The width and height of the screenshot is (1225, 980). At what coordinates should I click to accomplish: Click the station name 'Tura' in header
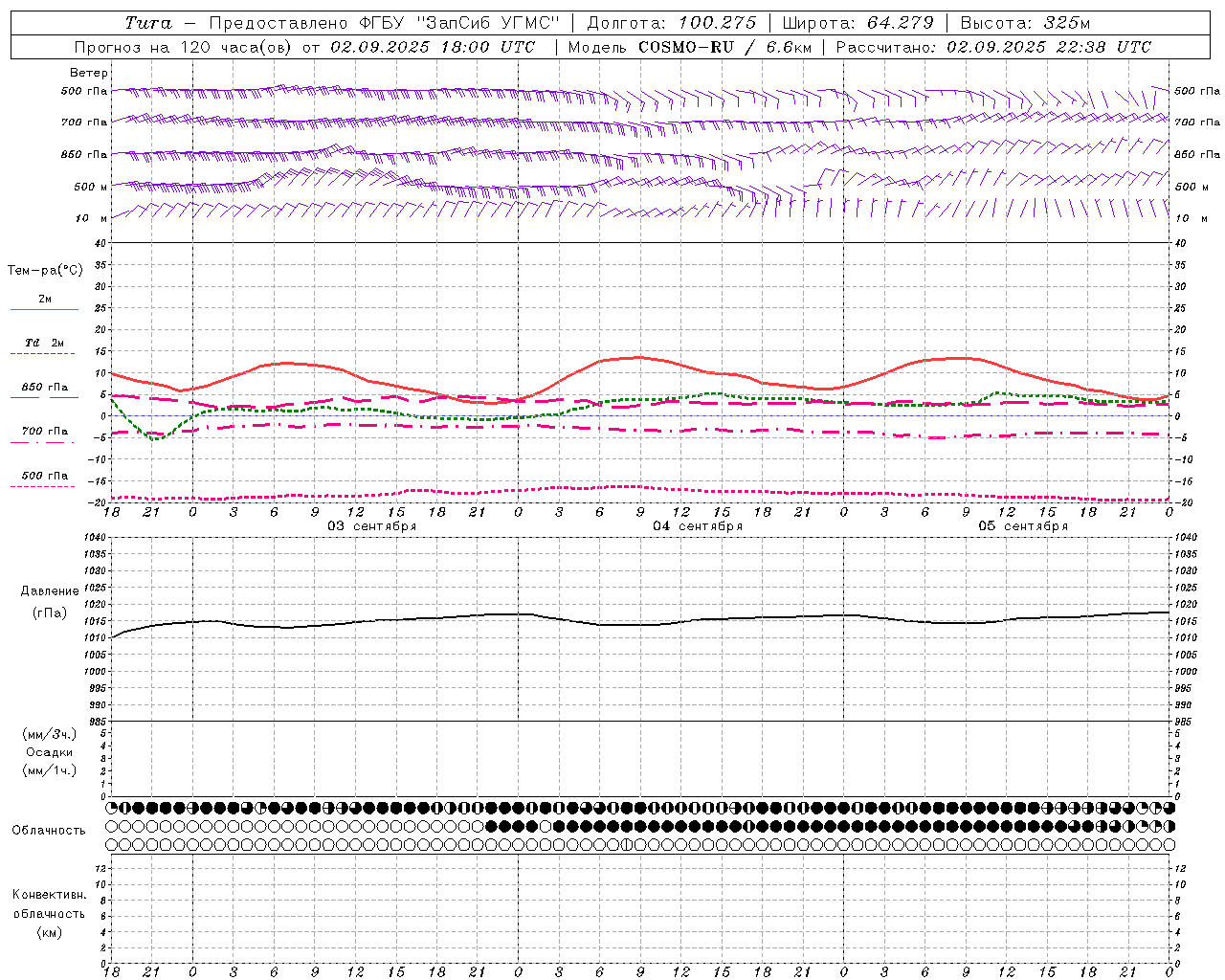(x=148, y=23)
